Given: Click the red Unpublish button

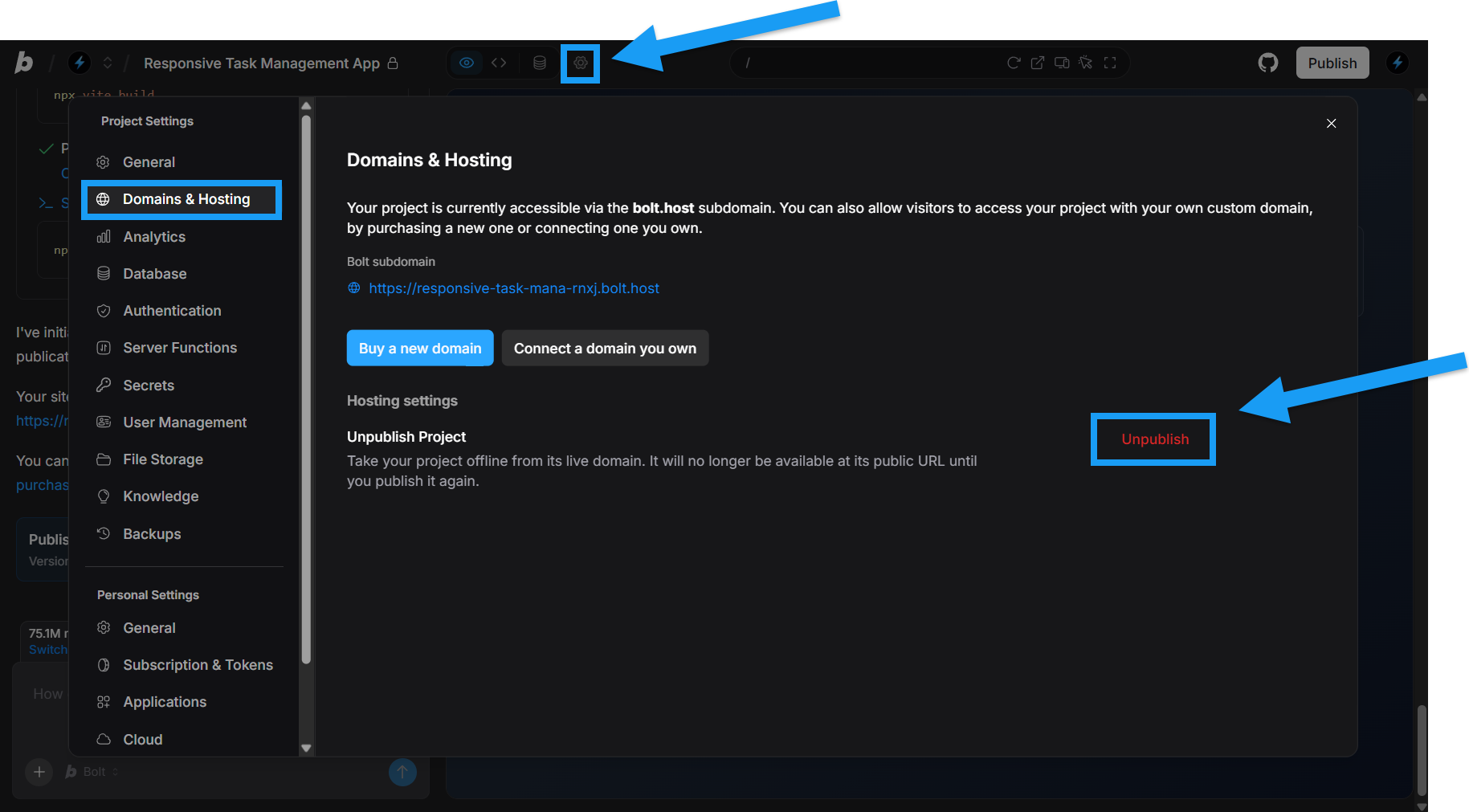Looking at the screenshot, I should click(x=1155, y=439).
